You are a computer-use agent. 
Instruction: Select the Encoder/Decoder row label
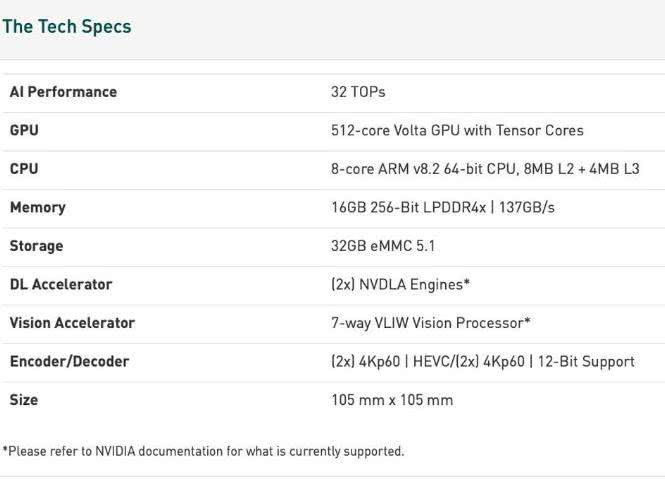[x=70, y=361]
